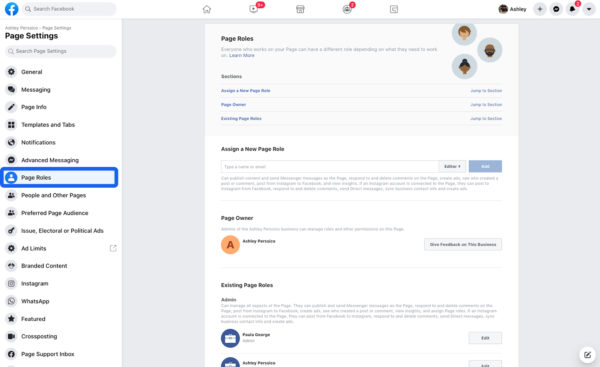
Task: Click the Instagram icon in sidebar
Action: [11, 284]
